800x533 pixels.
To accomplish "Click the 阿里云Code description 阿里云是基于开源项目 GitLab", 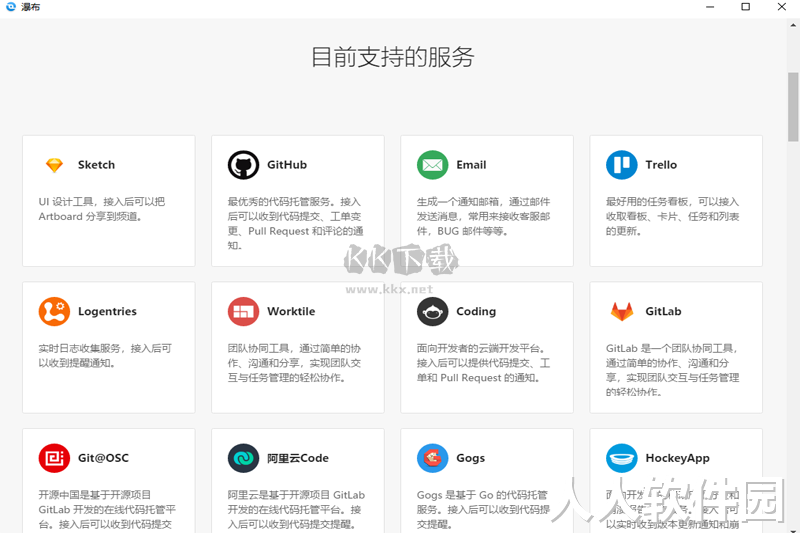I will pos(296,510).
